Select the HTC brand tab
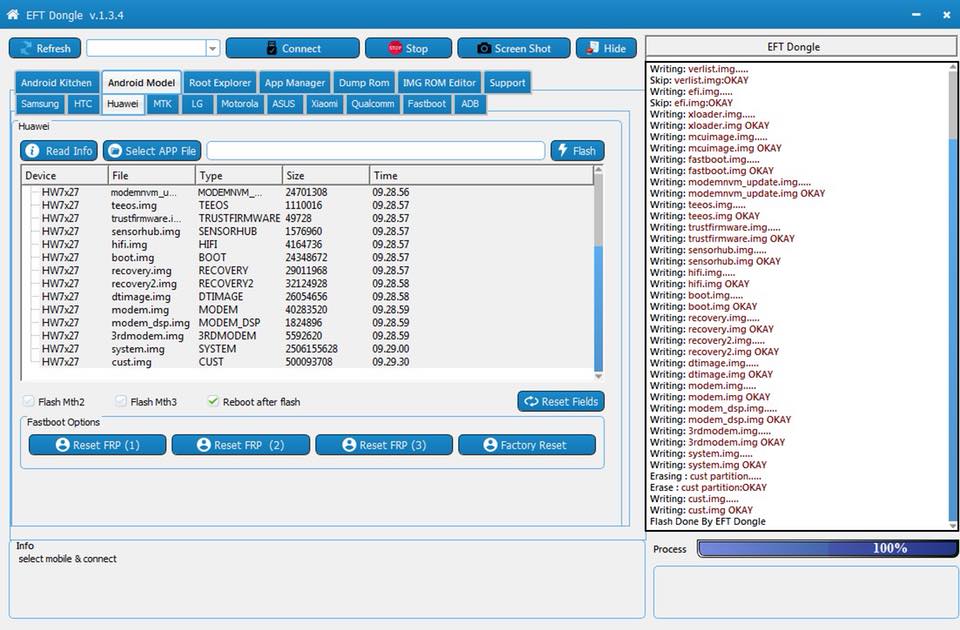 tap(83, 103)
